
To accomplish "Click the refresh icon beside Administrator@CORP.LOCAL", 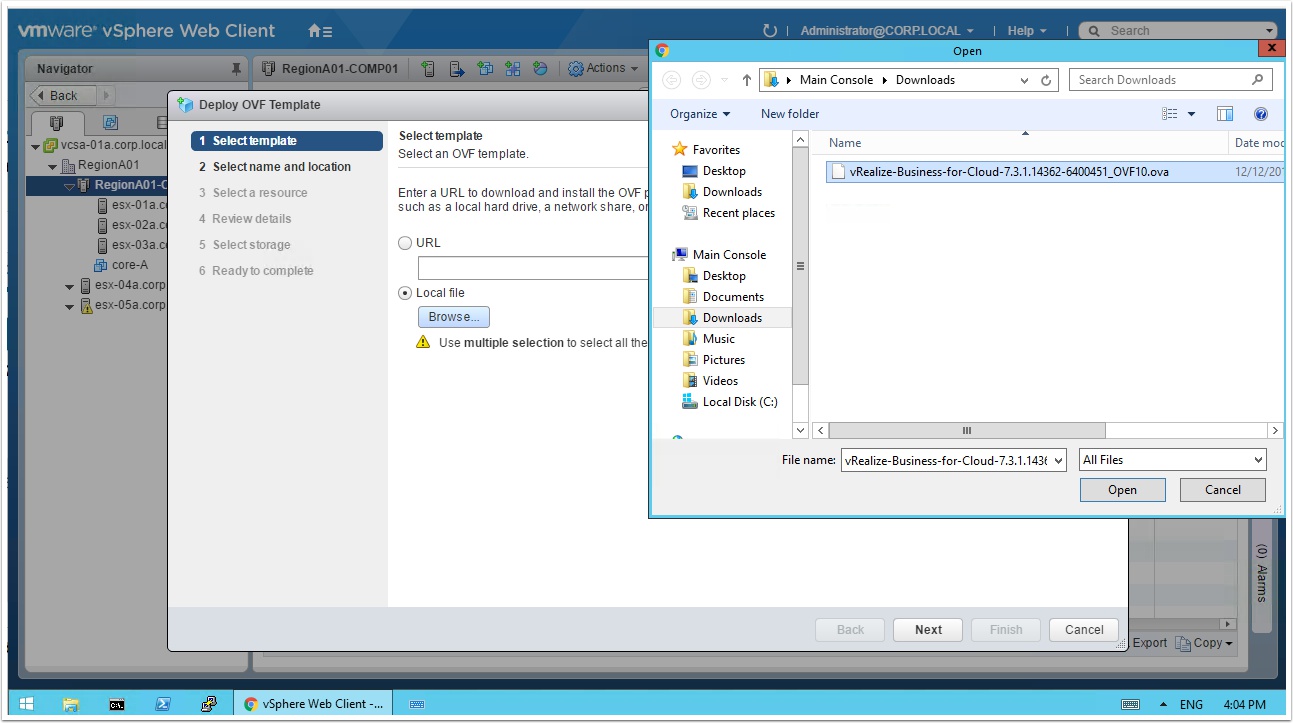I will [x=769, y=31].
